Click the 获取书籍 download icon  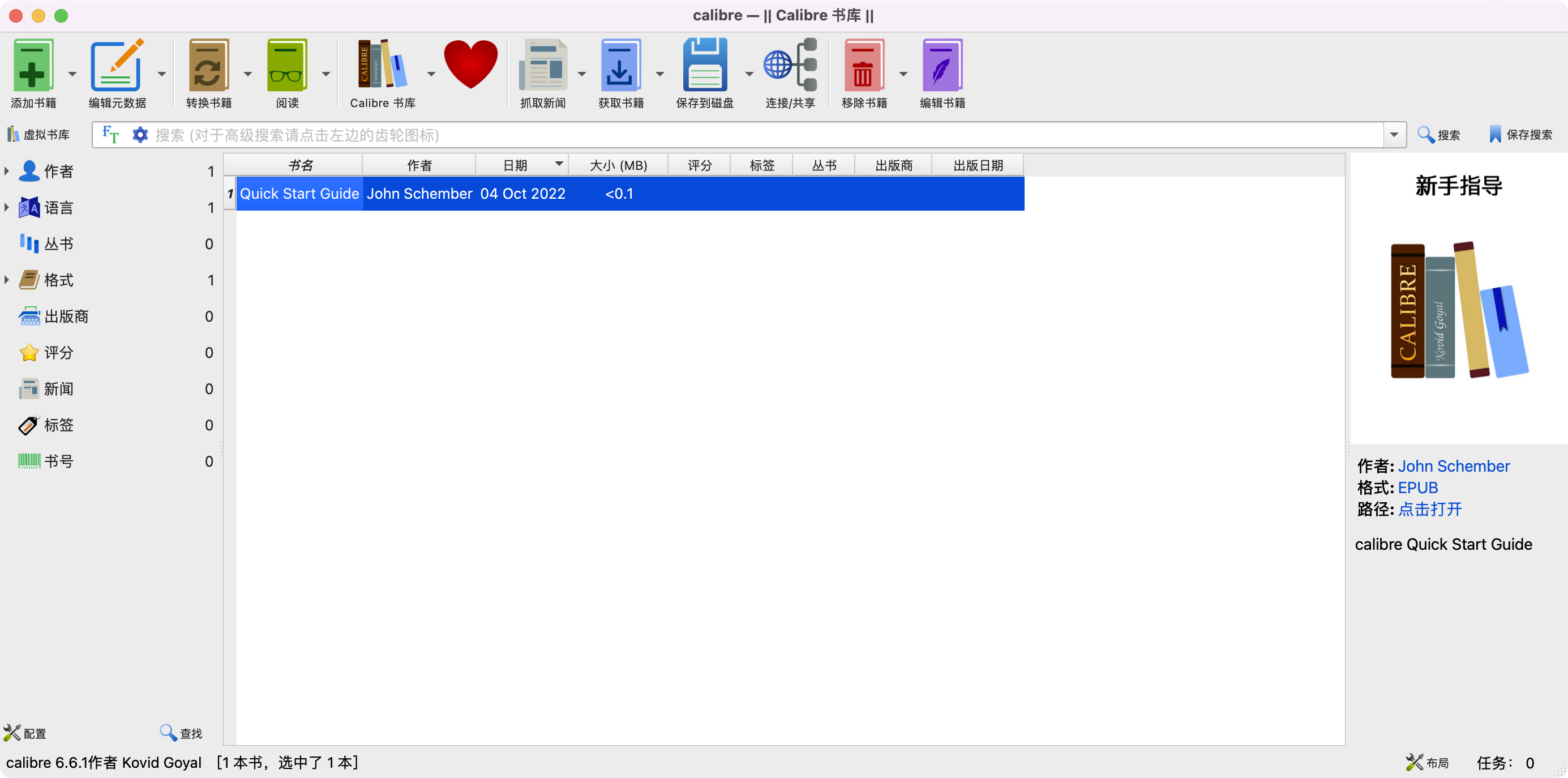coord(620,64)
